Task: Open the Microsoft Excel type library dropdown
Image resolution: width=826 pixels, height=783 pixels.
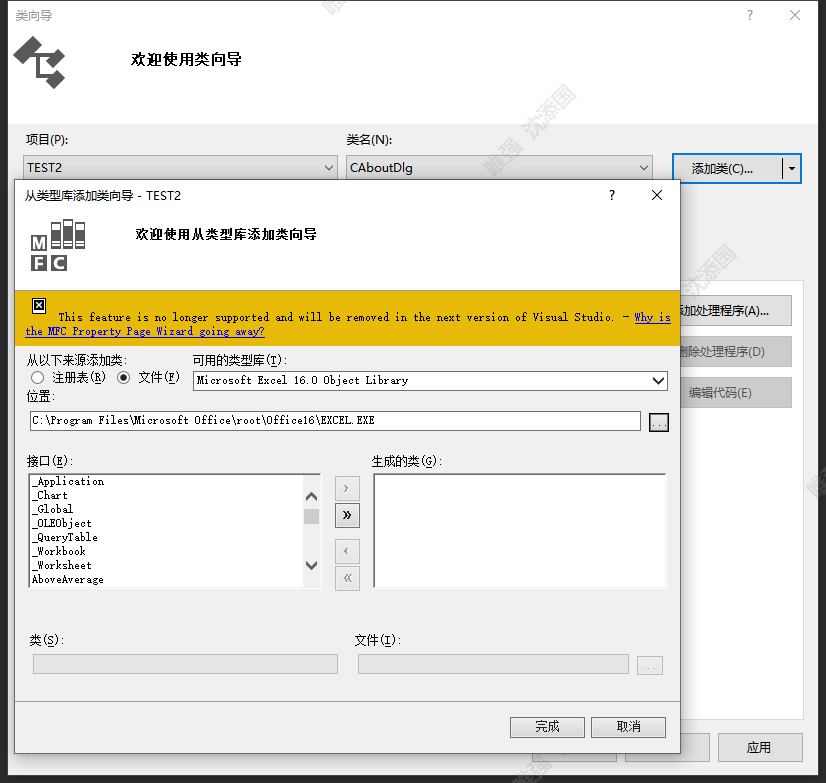Action: click(658, 380)
